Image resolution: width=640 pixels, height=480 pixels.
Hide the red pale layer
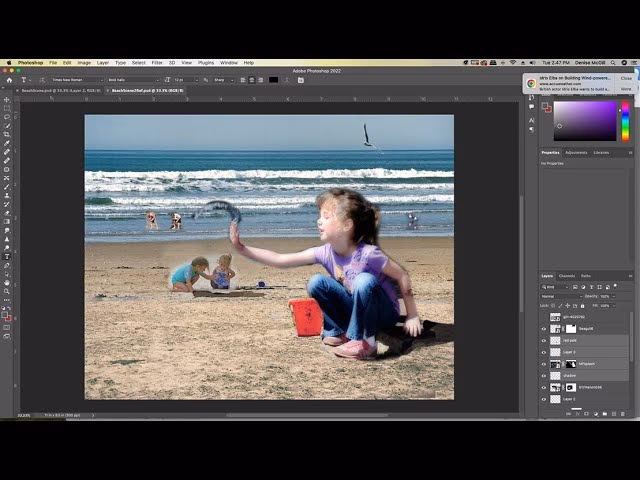tap(545, 340)
